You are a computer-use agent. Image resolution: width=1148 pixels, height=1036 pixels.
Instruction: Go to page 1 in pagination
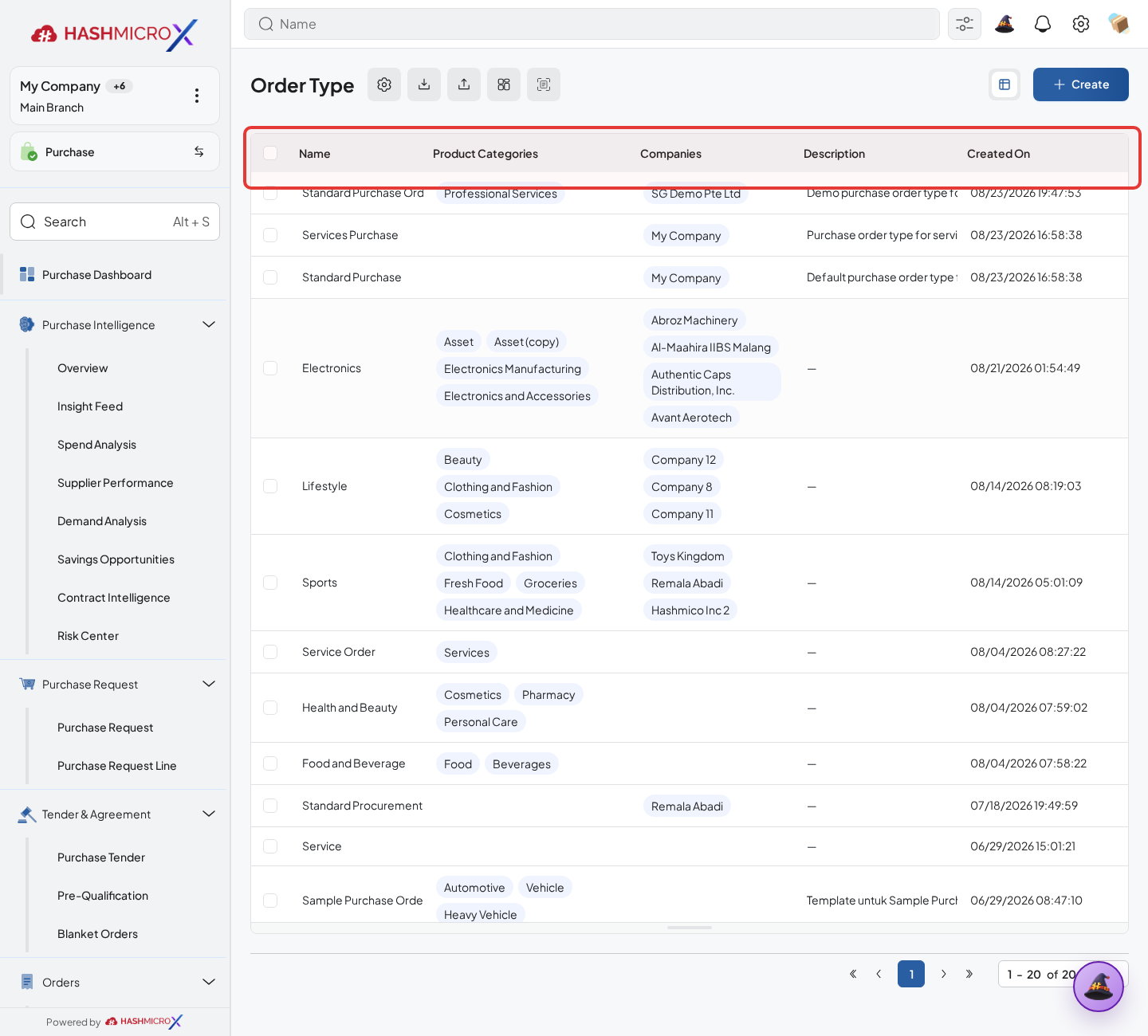coord(911,974)
